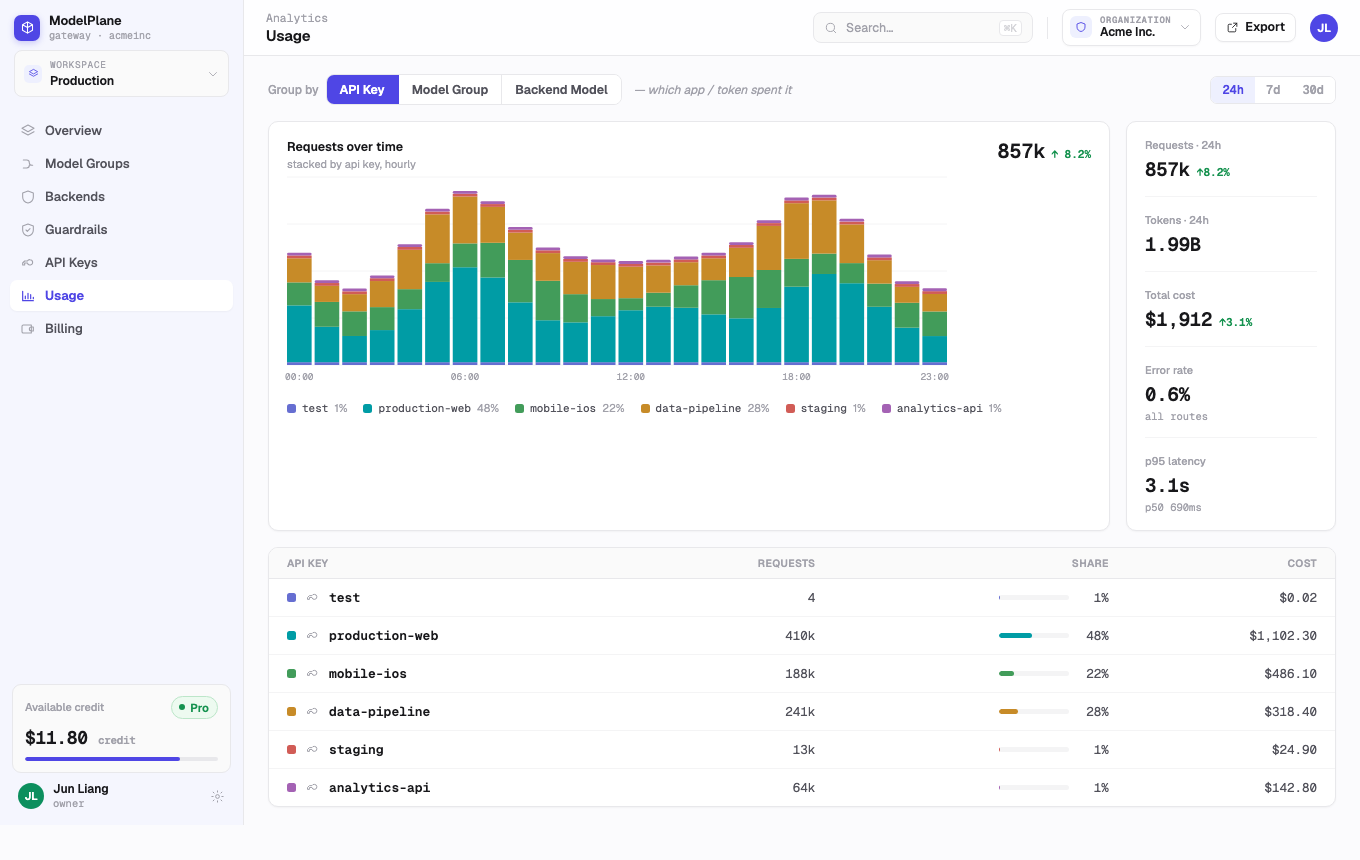Click the organization shield icon
1360x860 pixels.
click(1080, 27)
